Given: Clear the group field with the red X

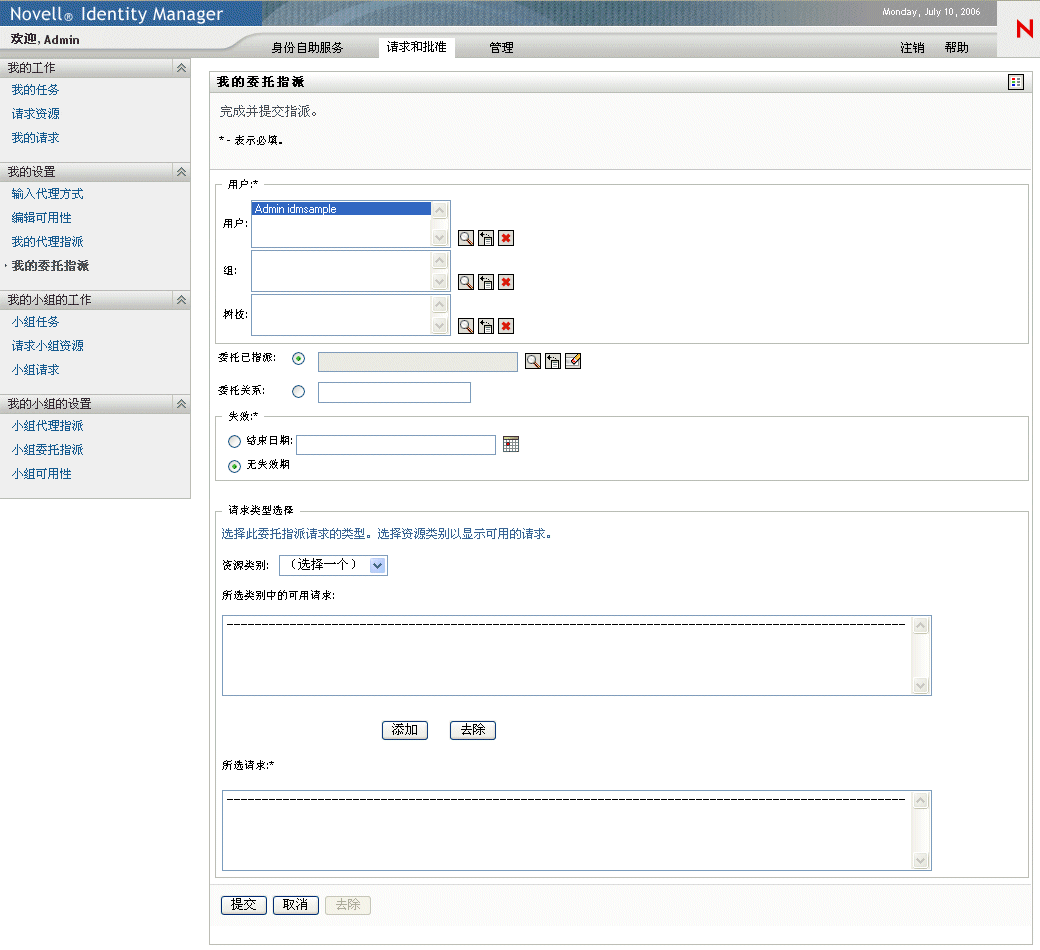Looking at the screenshot, I should coord(506,282).
